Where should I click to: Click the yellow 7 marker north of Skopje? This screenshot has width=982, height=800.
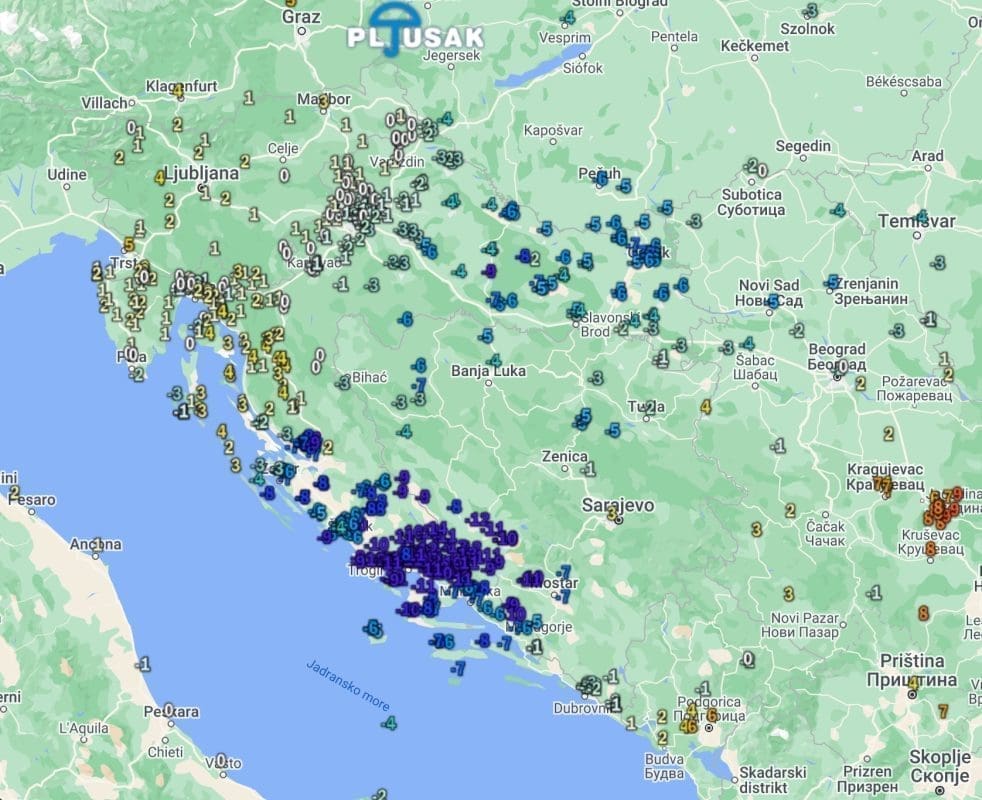coord(943,711)
